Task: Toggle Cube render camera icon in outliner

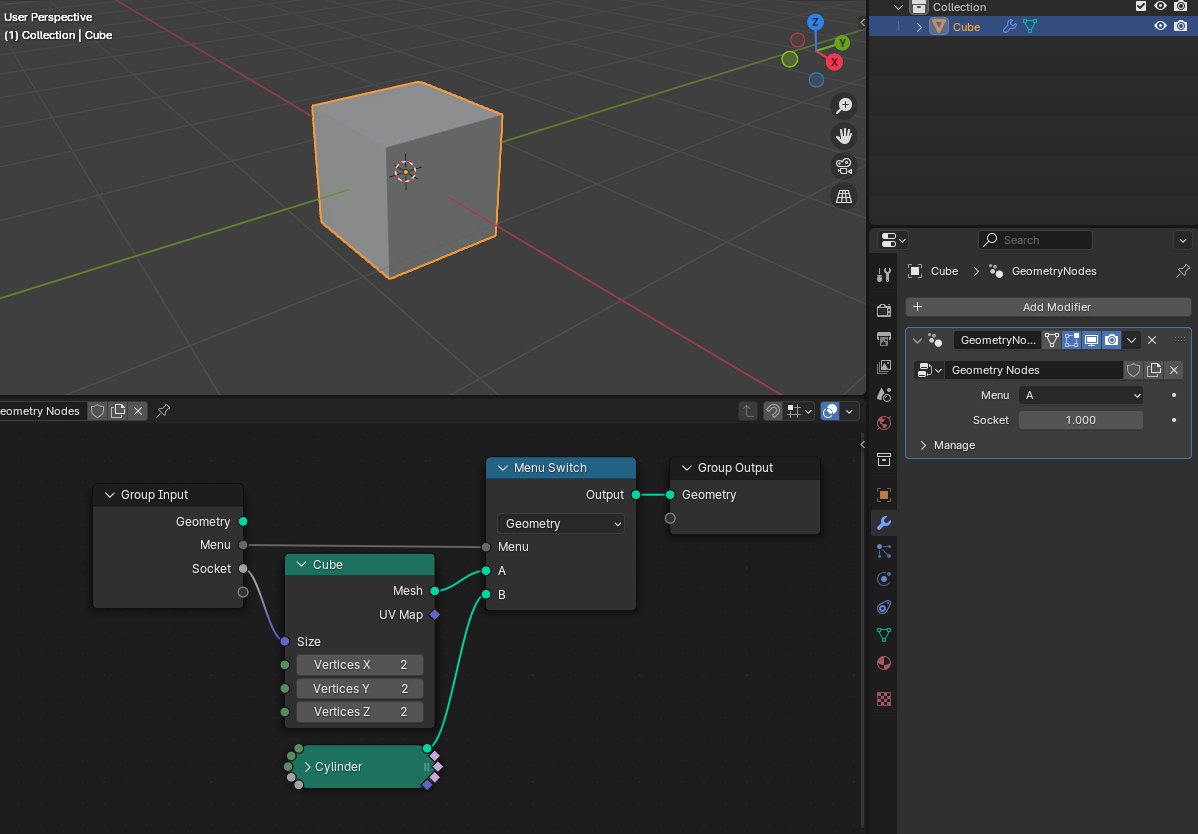Action: coord(1180,26)
